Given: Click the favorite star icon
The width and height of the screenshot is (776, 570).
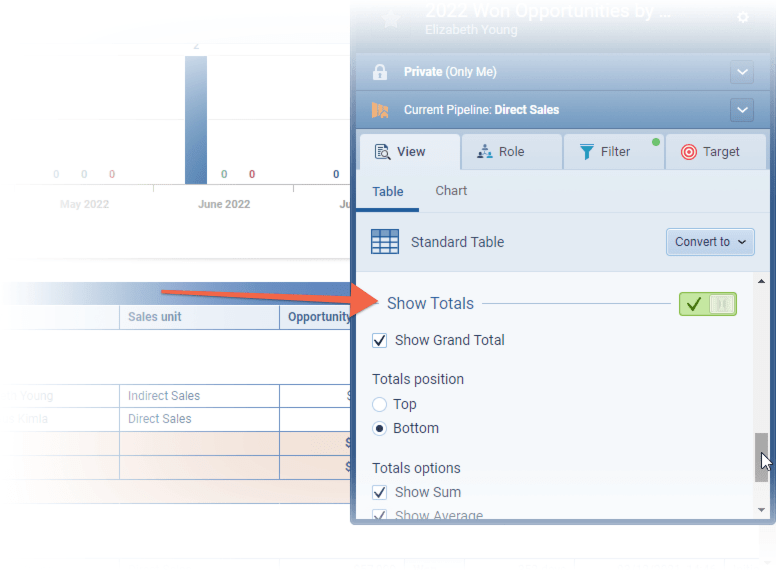Looking at the screenshot, I should pyautogui.click(x=391, y=19).
